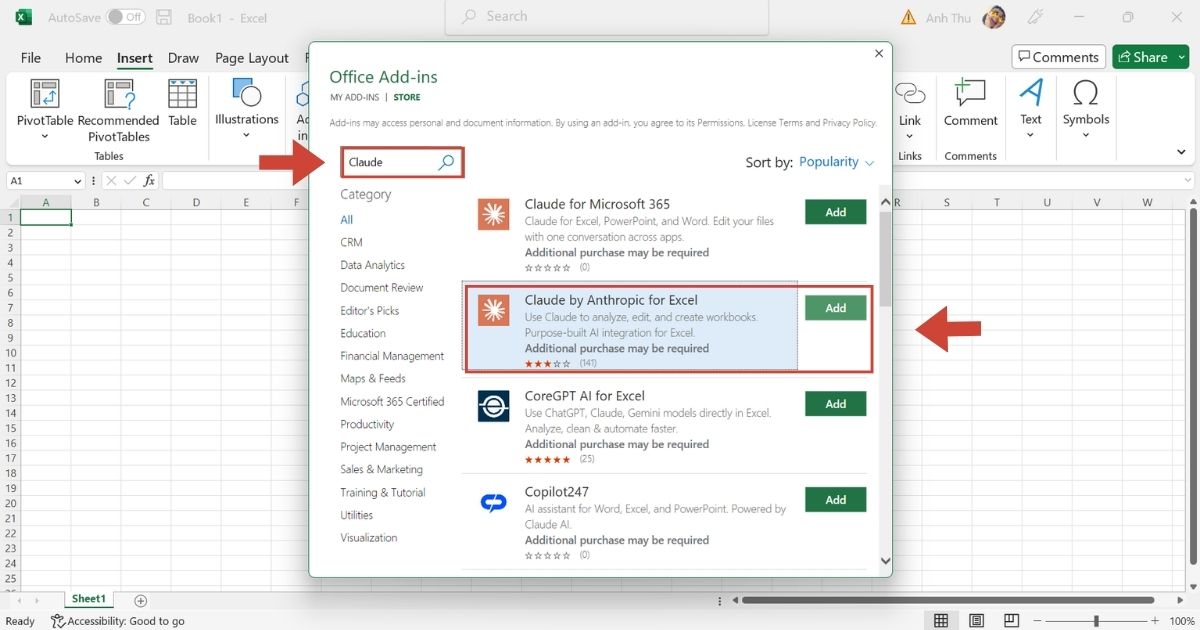The height and width of the screenshot is (630, 1200).
Task: Click the magnifier search icon in add-ins
Action: click(x=447, y=162)
